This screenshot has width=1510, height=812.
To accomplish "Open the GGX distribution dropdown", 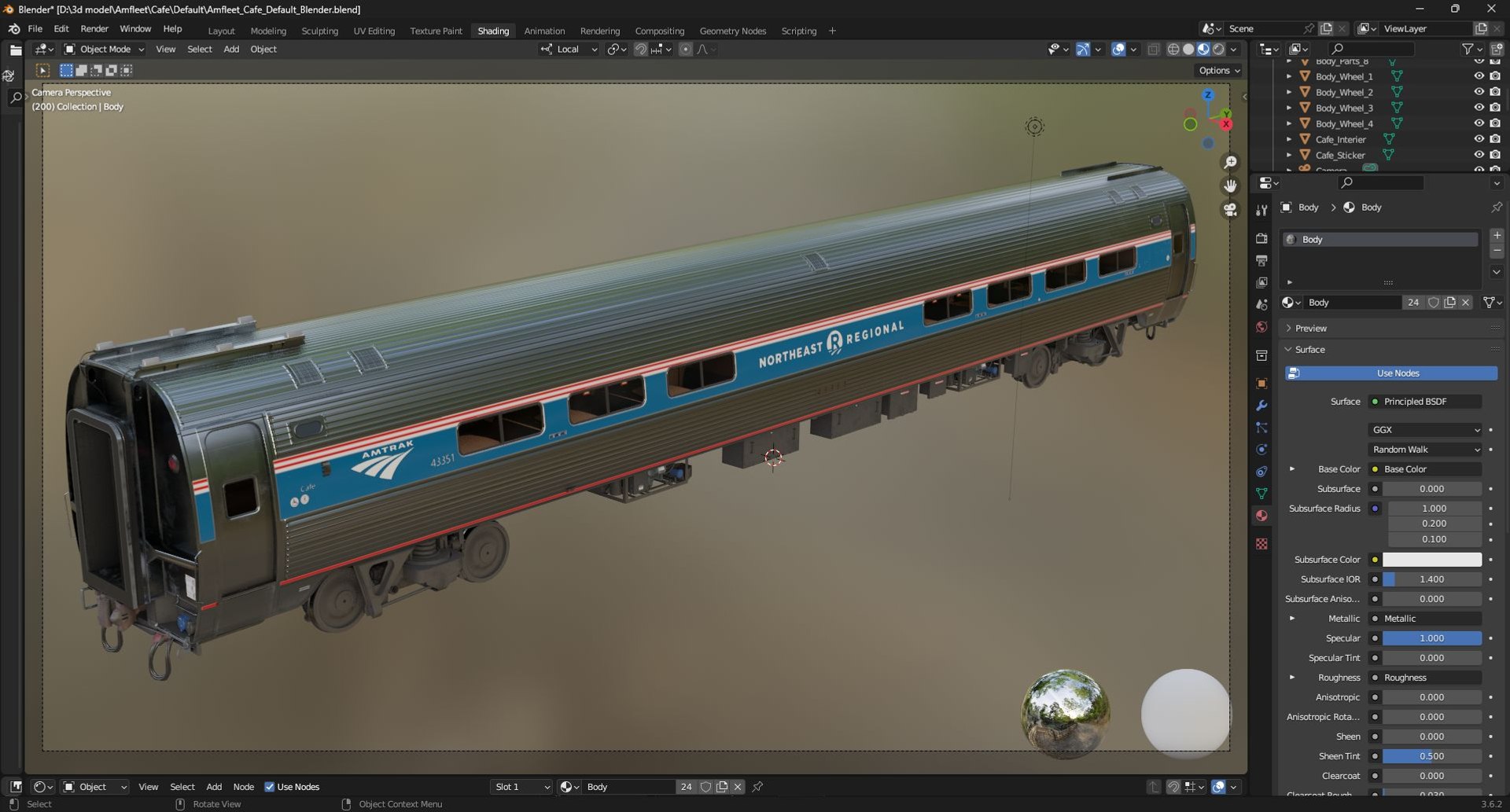I will click(x=1425, y=430).
